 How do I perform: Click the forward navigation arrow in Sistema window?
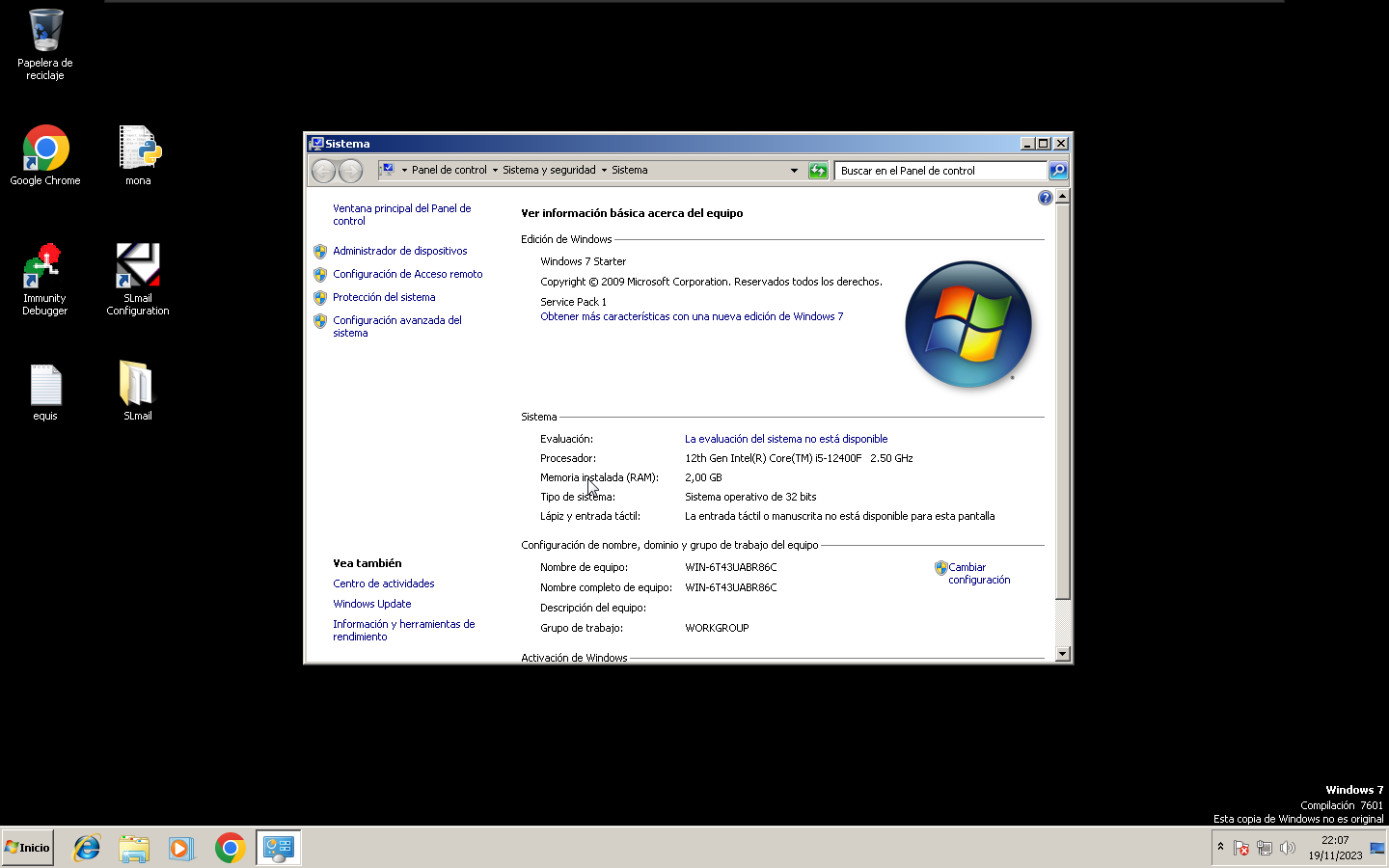pos(351,171)
